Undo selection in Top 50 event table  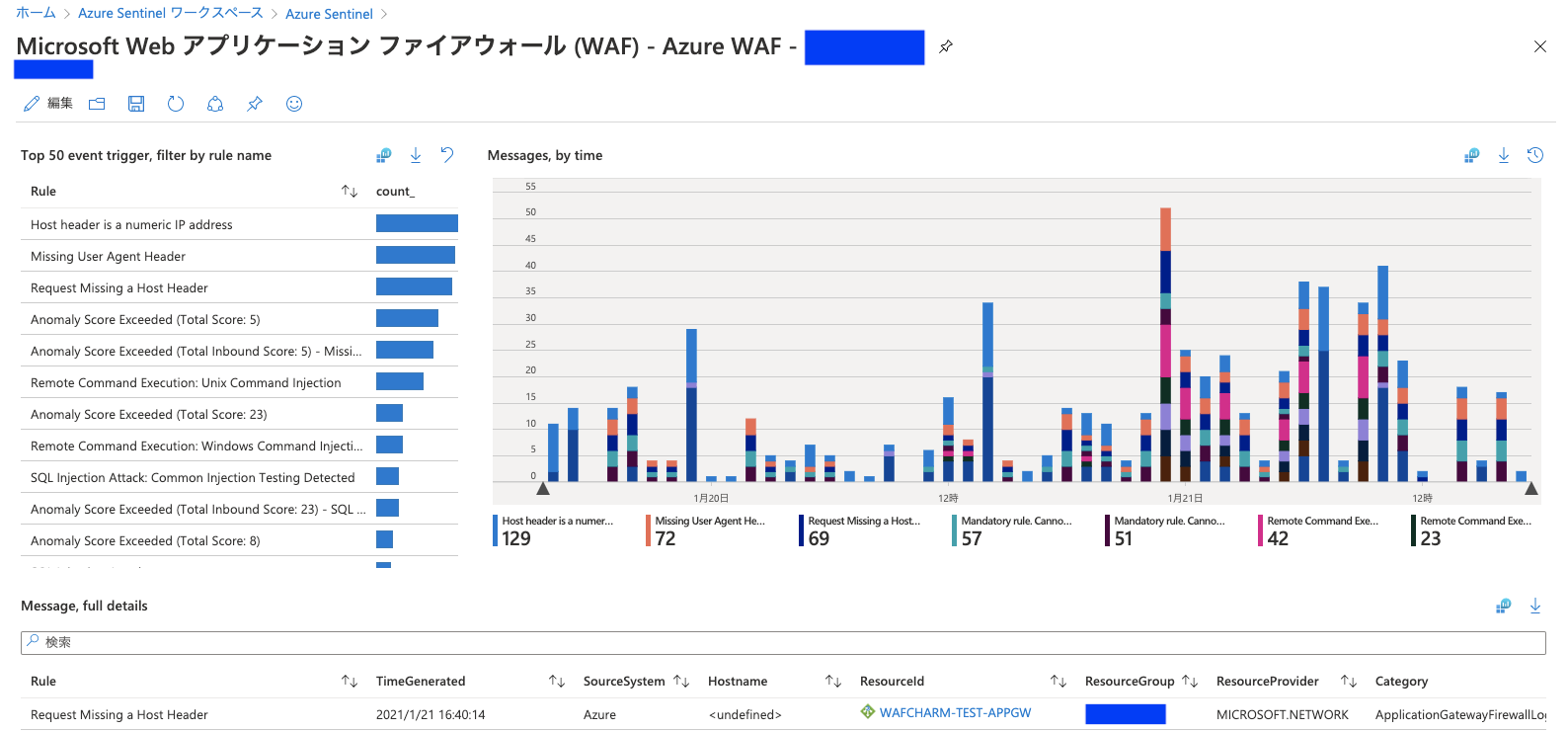click(447, 155)
